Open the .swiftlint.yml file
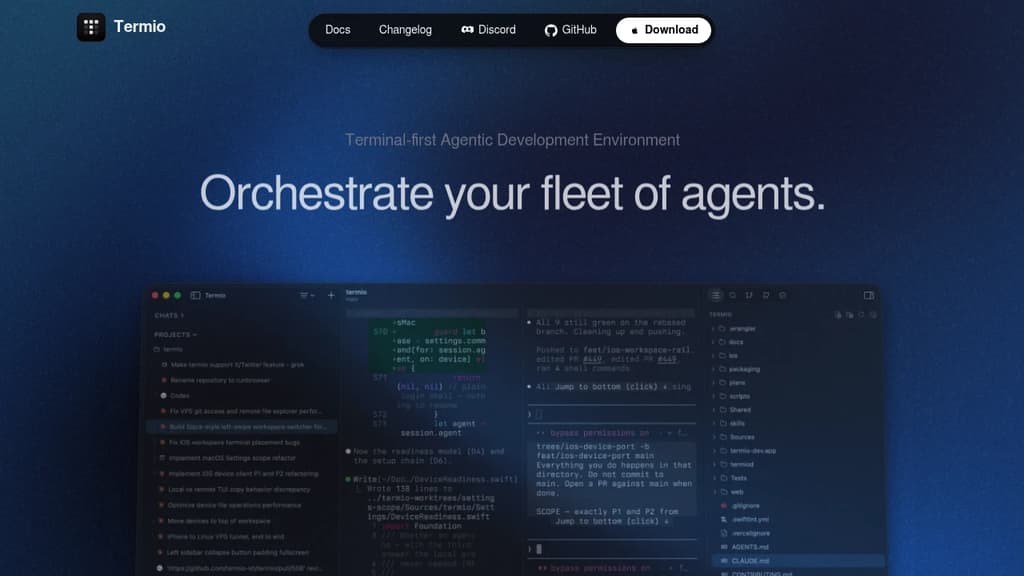 pos(744,520)
